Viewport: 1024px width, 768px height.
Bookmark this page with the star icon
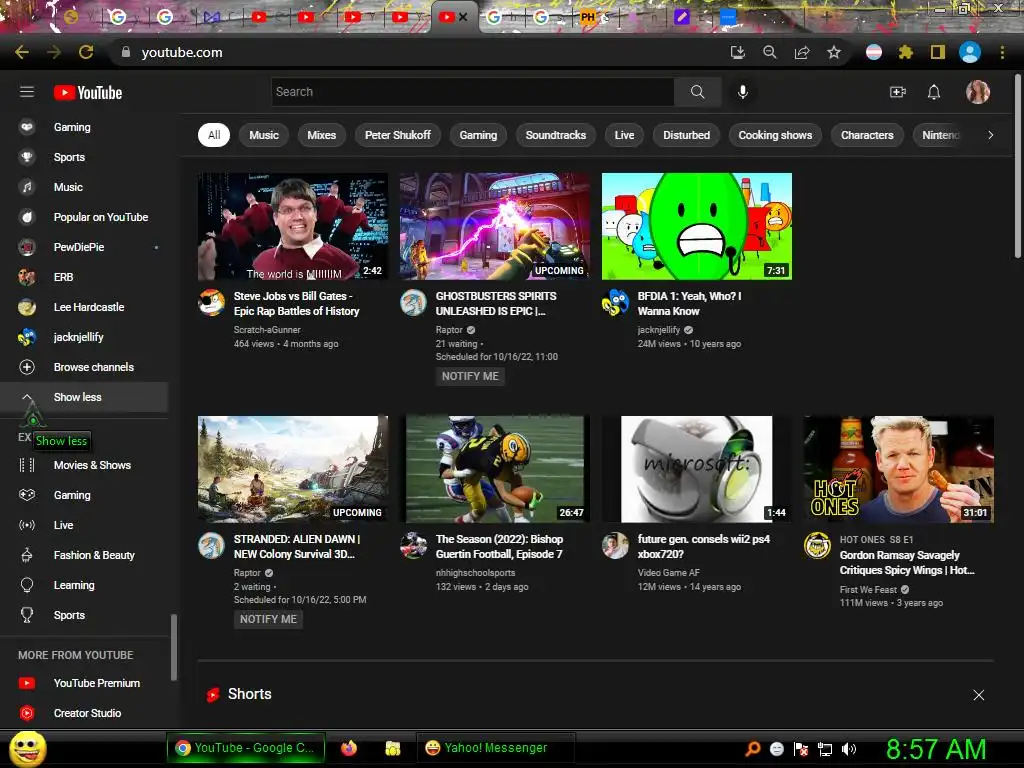click(x=834, y=52)
